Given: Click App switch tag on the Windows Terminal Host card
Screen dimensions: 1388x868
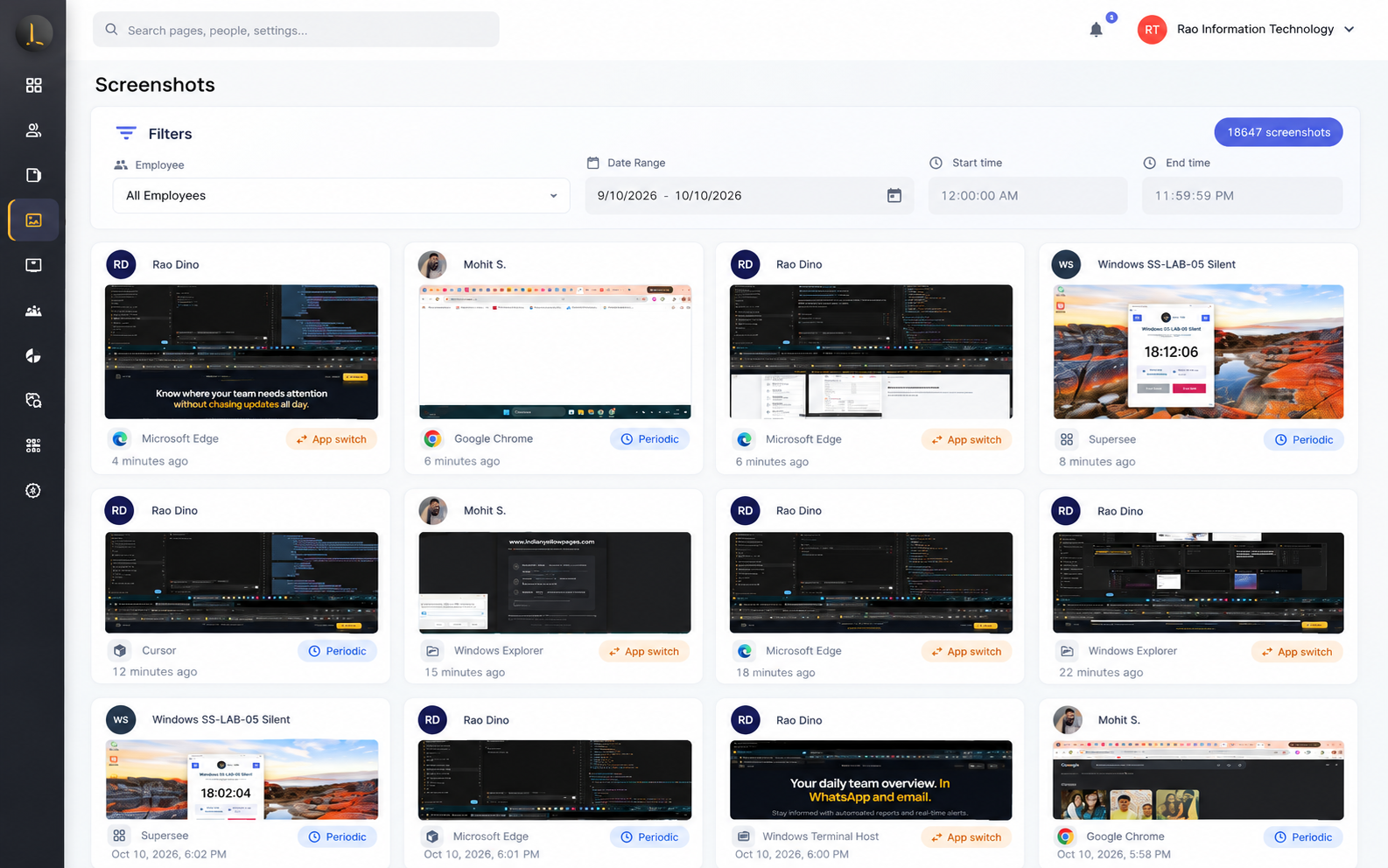Looking at the screenshot, I should 966,837.
